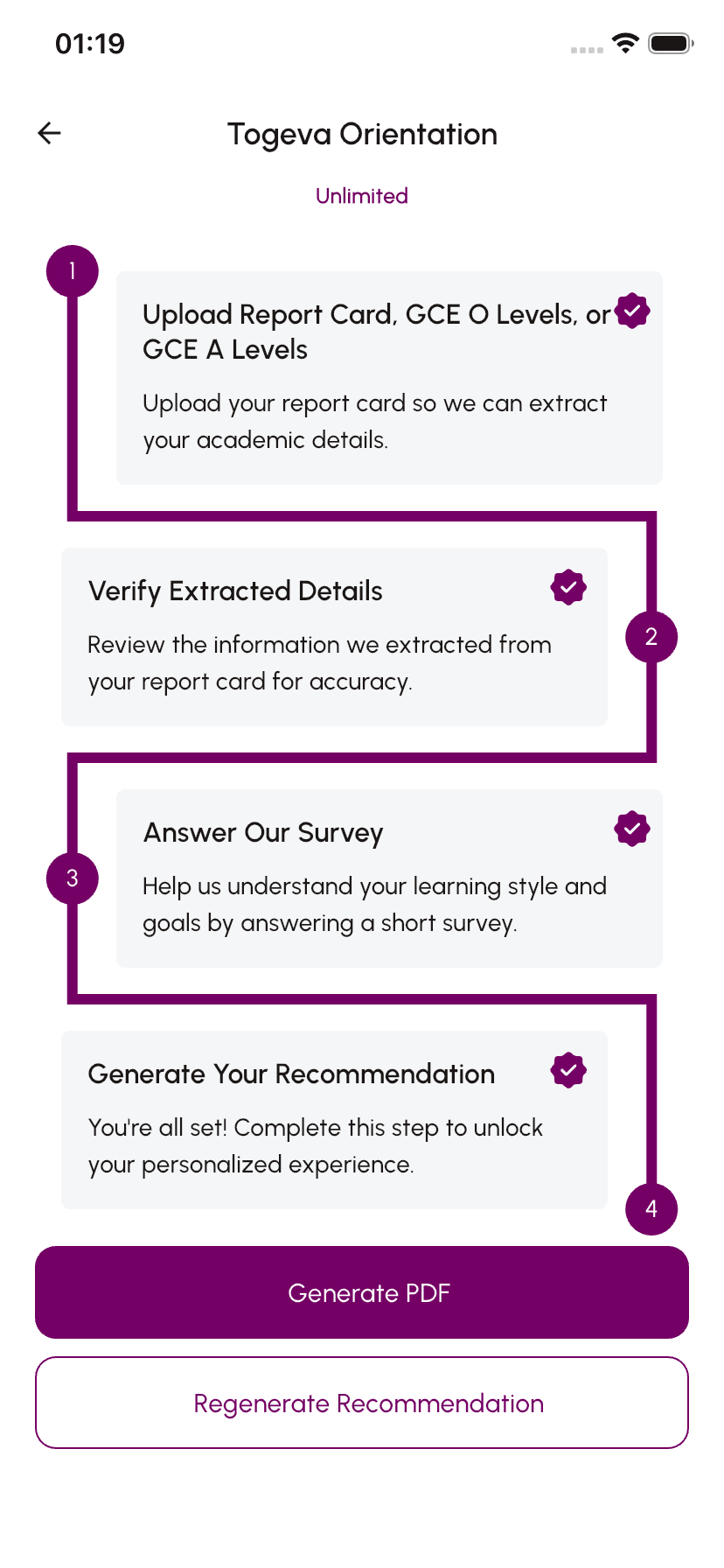Select step number 4 circle marker

(651, 1209)
